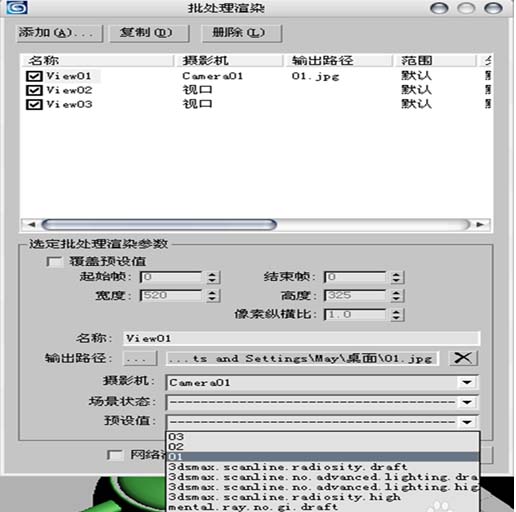516x512 pixels.
Task: Click the 结束帧 input field
Action: tap(355, 277)
